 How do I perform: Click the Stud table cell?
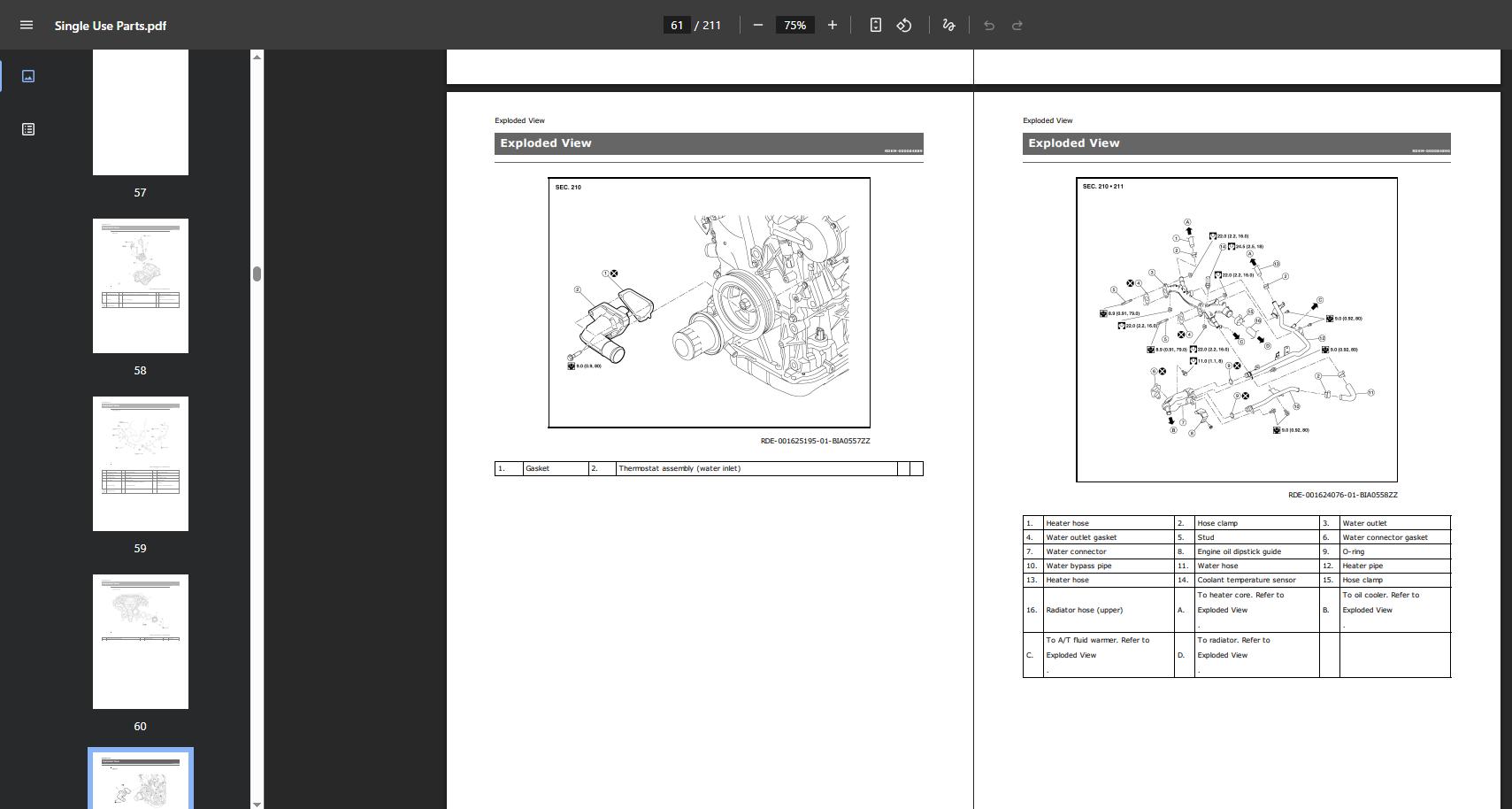(1256, 537)
